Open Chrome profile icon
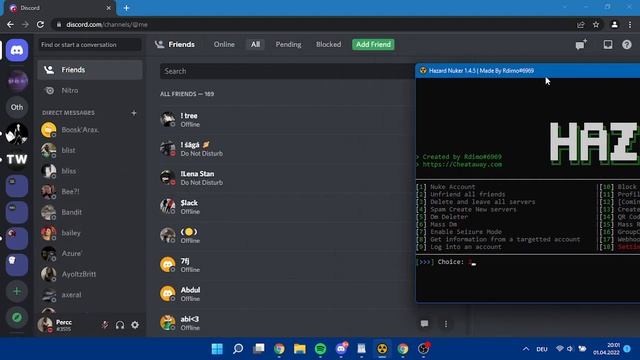Viewport: 640px width, 360px height. [614, 24]
